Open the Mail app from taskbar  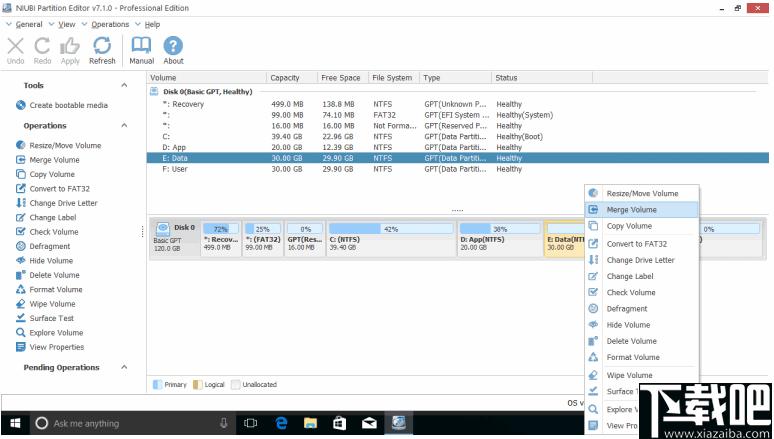coord(369,423)
